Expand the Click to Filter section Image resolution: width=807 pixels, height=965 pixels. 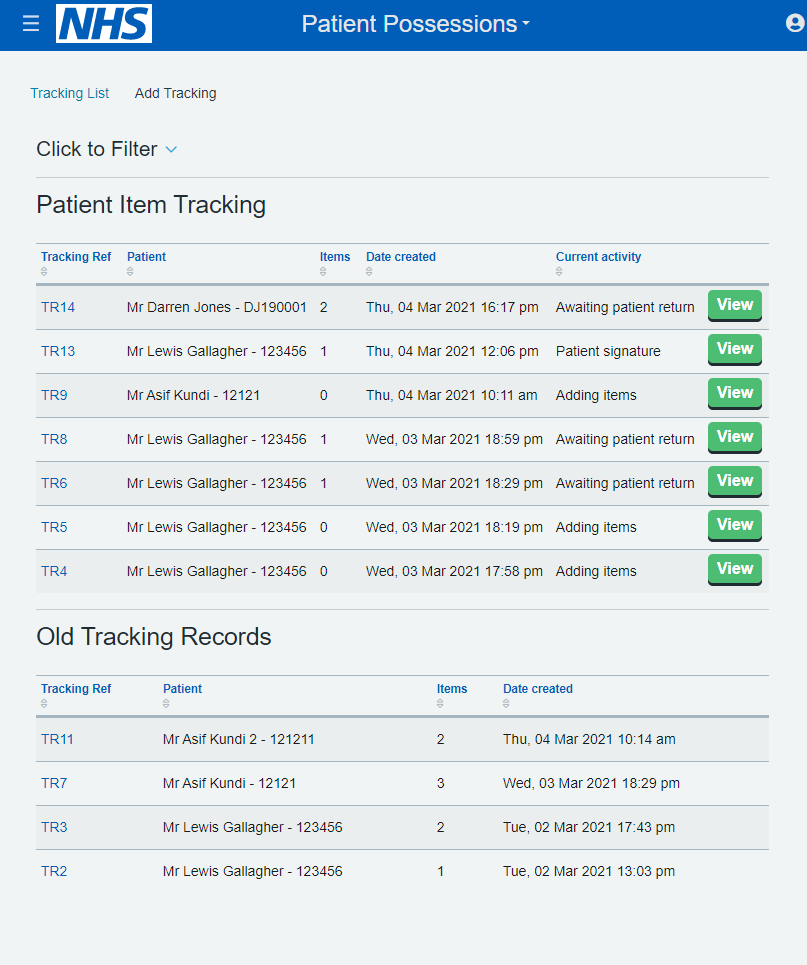pos(106,149)
